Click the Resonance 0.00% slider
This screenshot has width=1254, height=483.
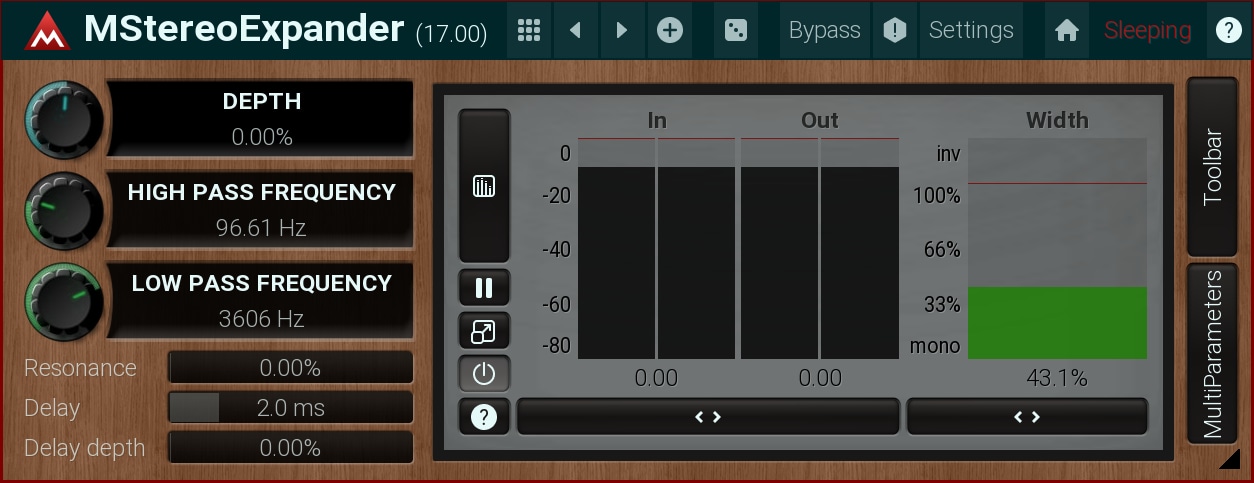point(290,367)
